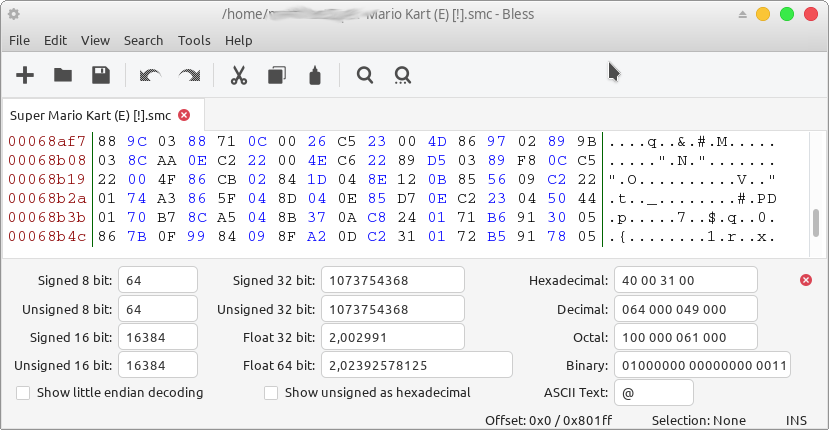Viewport: 829px width, 430px height.
Task: Open Find and Replace from the toolbar
Action: pos(403,75)
